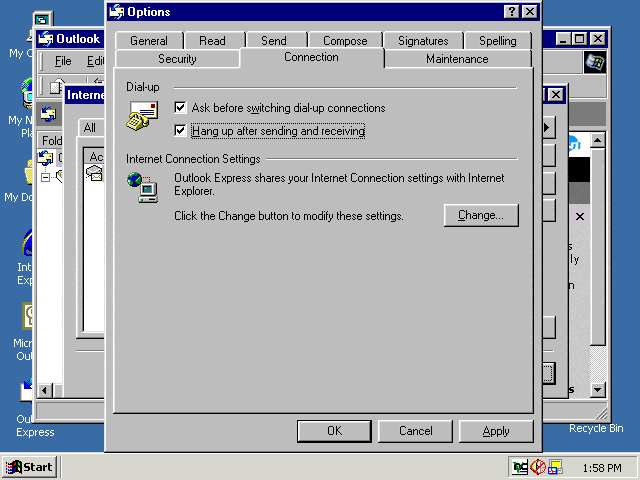Click the Outlook Express folder bar icon
Image resolution: width=640 pixels, height=480 pixels.
point(48,114)
